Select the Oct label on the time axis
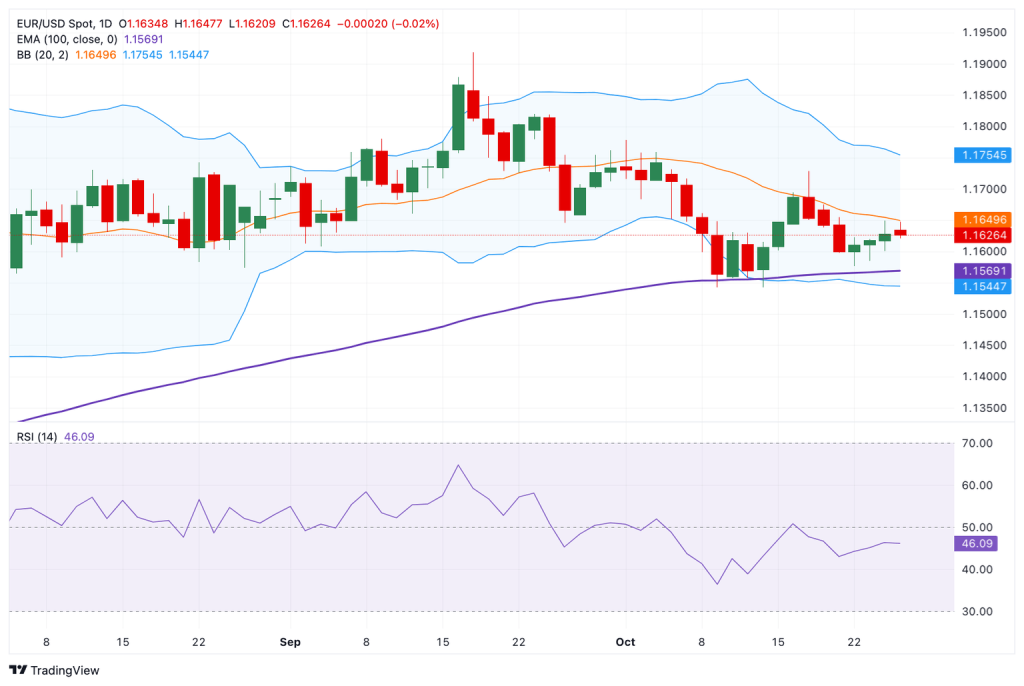Screen dimensions: 1024x686 tap(625, 643)
